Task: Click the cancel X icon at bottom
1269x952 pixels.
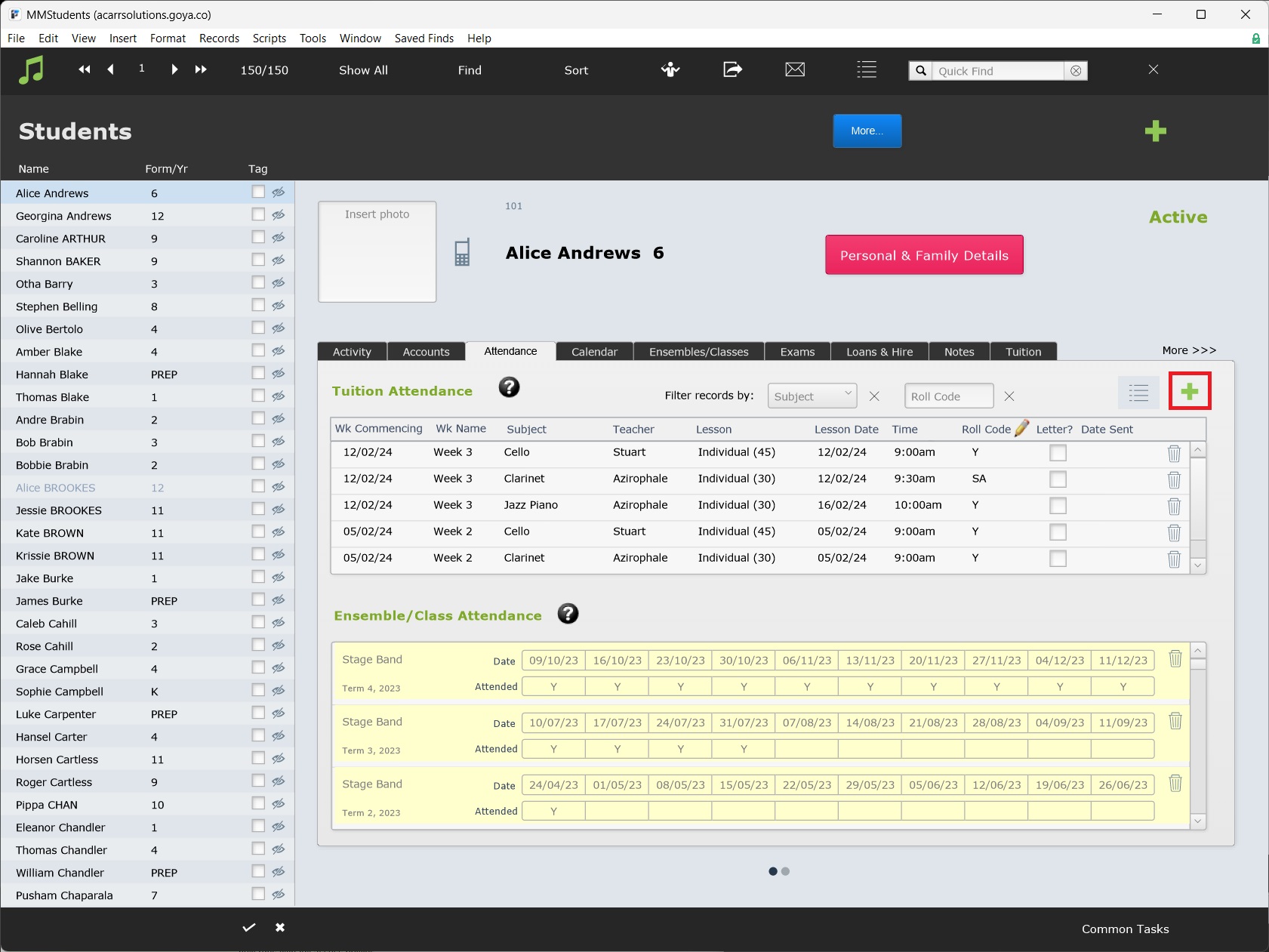Action: (x=280, y=927)
